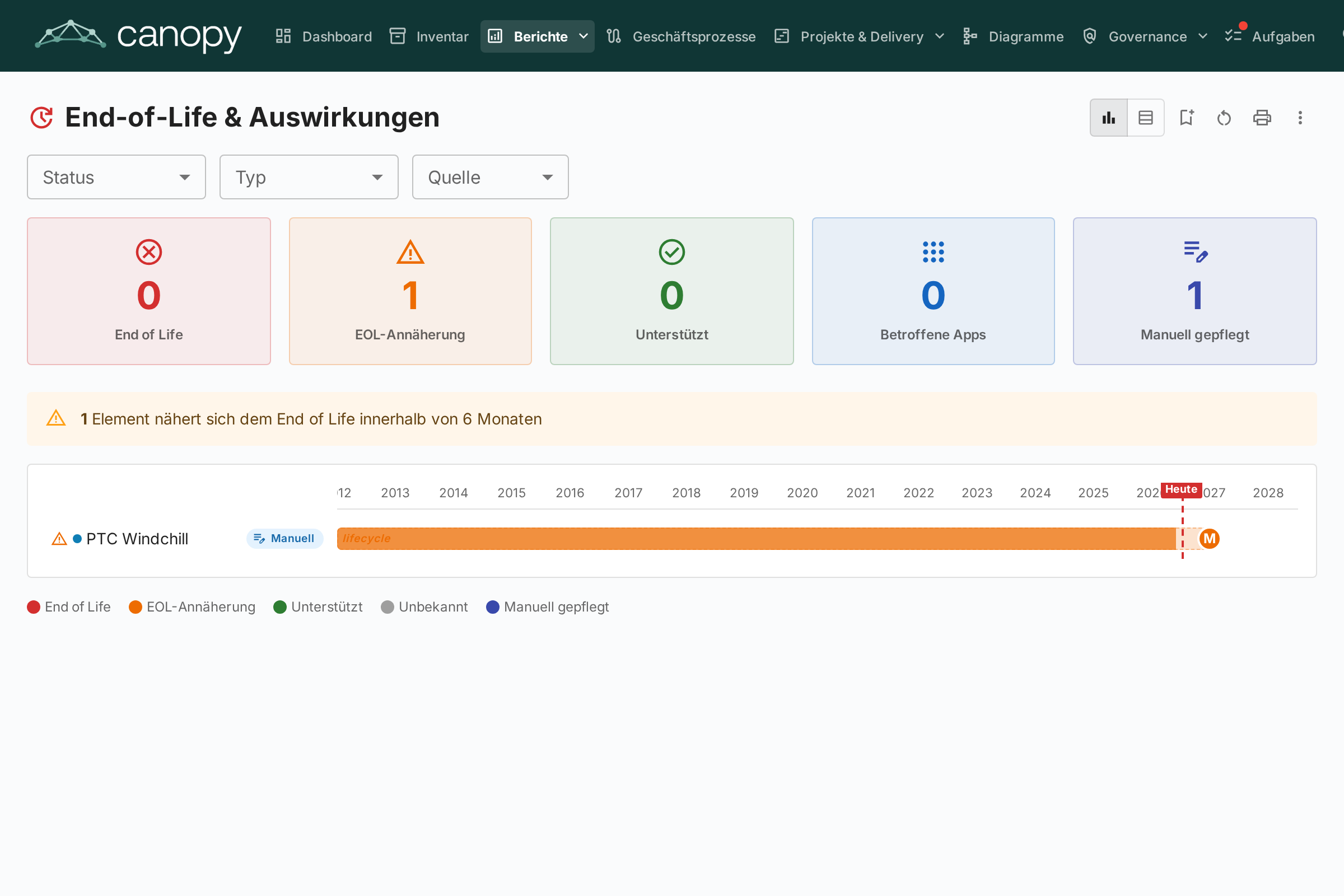
Task: Click the orange EOL-Annäherung legend dot
Action: tap(136, 607)
